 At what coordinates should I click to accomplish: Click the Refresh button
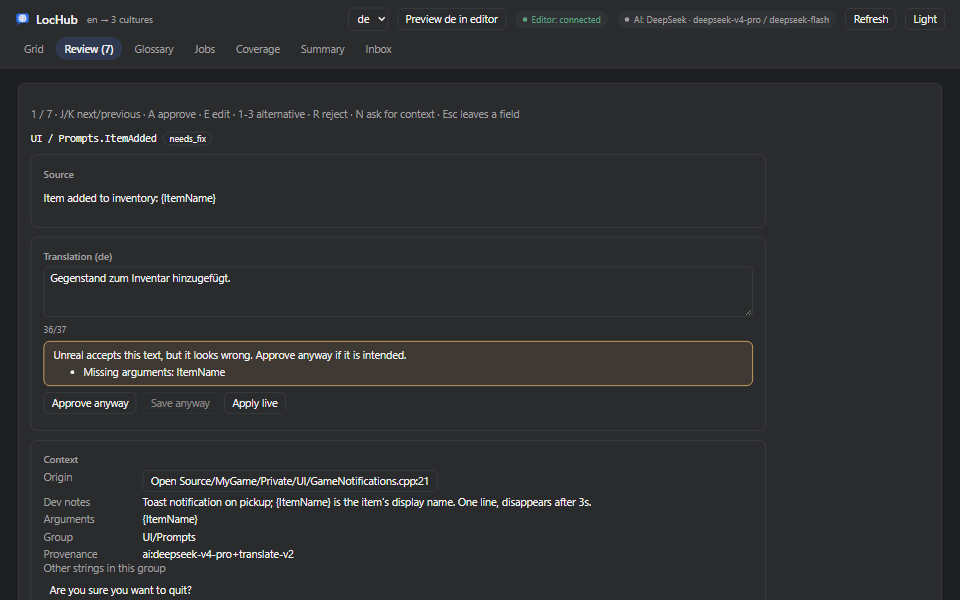click(x=871, y=19)
